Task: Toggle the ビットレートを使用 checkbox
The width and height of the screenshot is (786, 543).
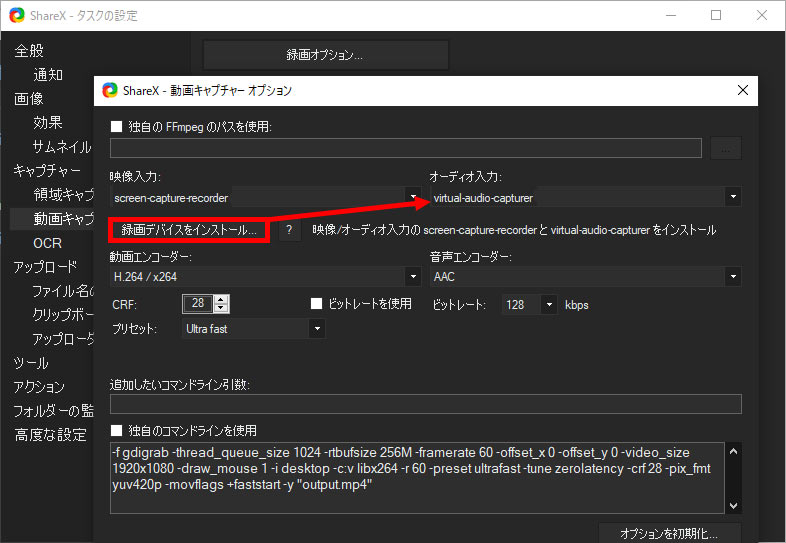Action: [316, 303]
